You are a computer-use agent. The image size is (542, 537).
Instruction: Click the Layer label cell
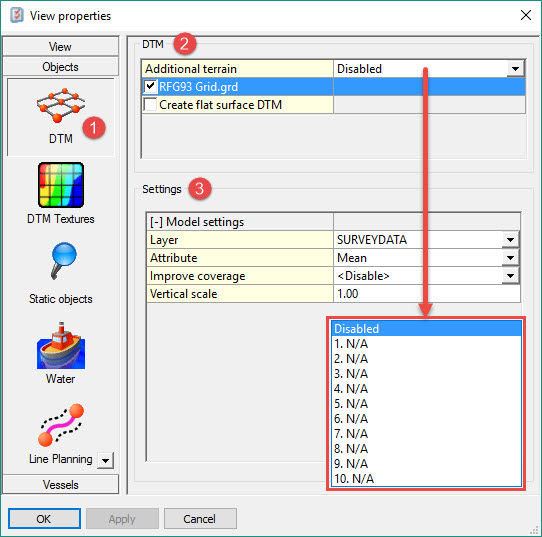tap(240, 240)
